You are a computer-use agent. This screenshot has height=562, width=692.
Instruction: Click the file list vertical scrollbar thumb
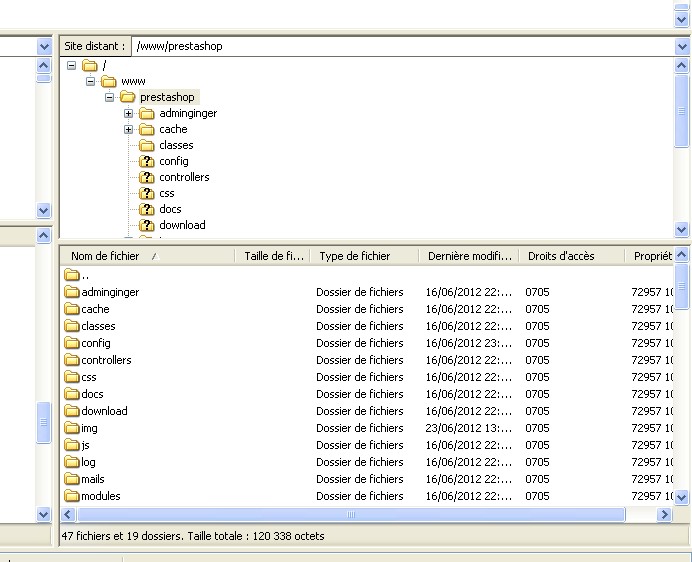pos(682,286)
